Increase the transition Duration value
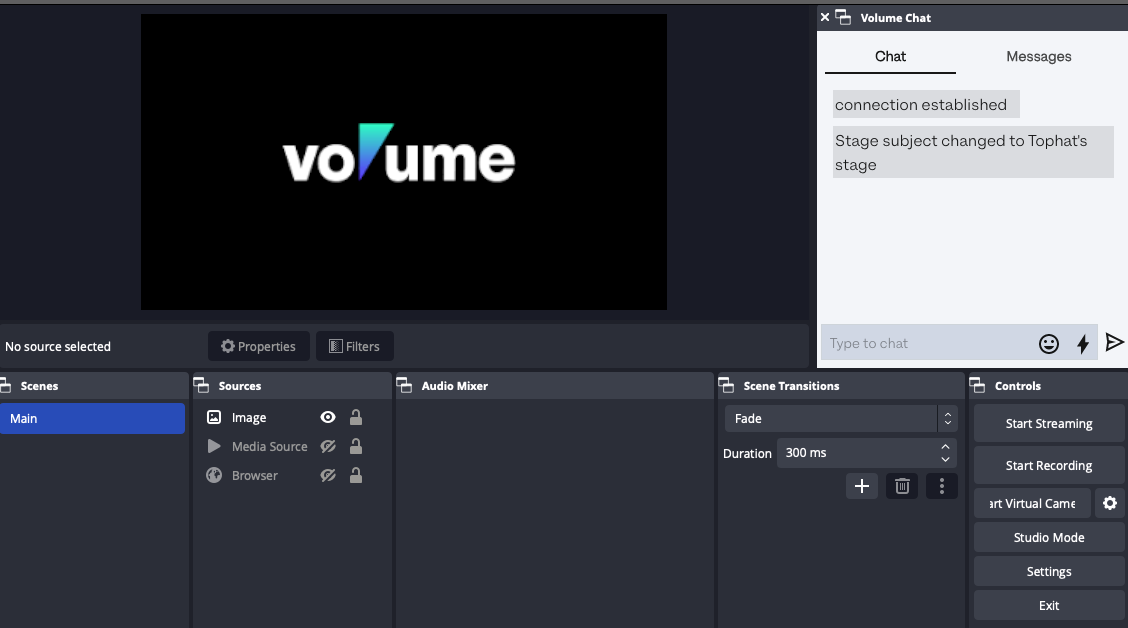 coord(945,447)
